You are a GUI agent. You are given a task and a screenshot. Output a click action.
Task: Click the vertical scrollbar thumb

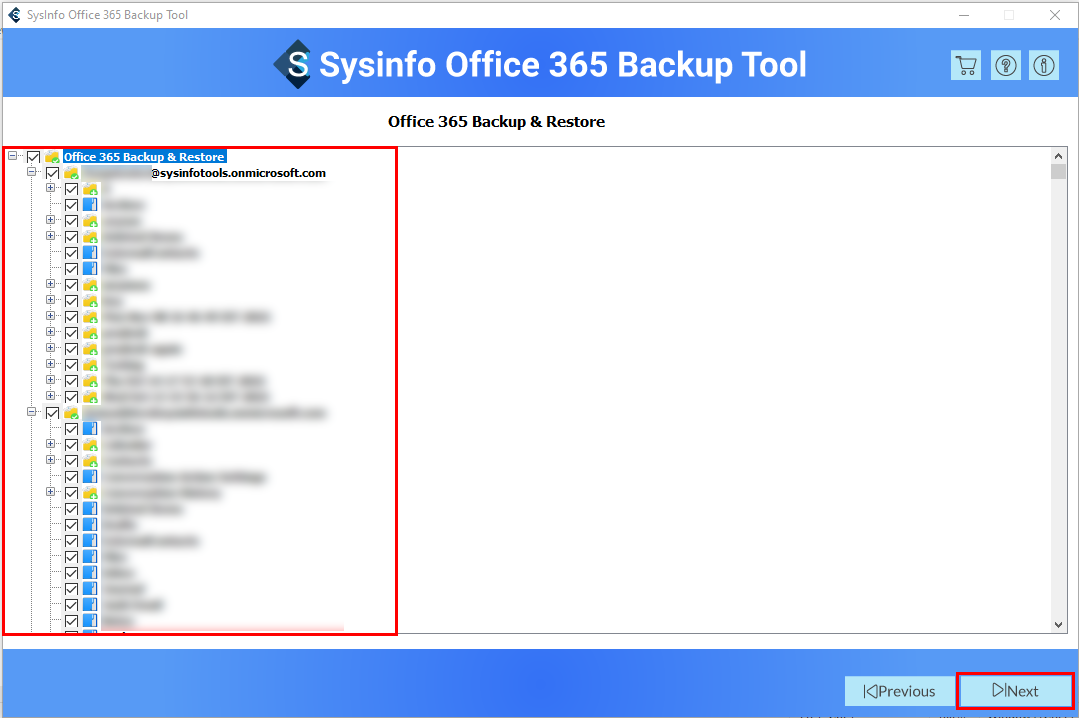(x=1059, y=172)
